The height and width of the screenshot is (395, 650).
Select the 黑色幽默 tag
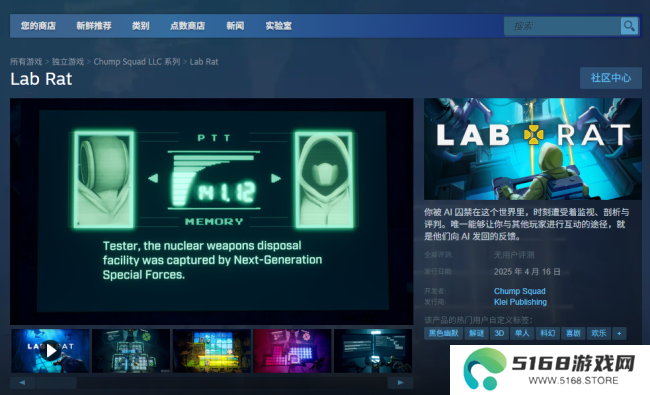click(443, 333)
